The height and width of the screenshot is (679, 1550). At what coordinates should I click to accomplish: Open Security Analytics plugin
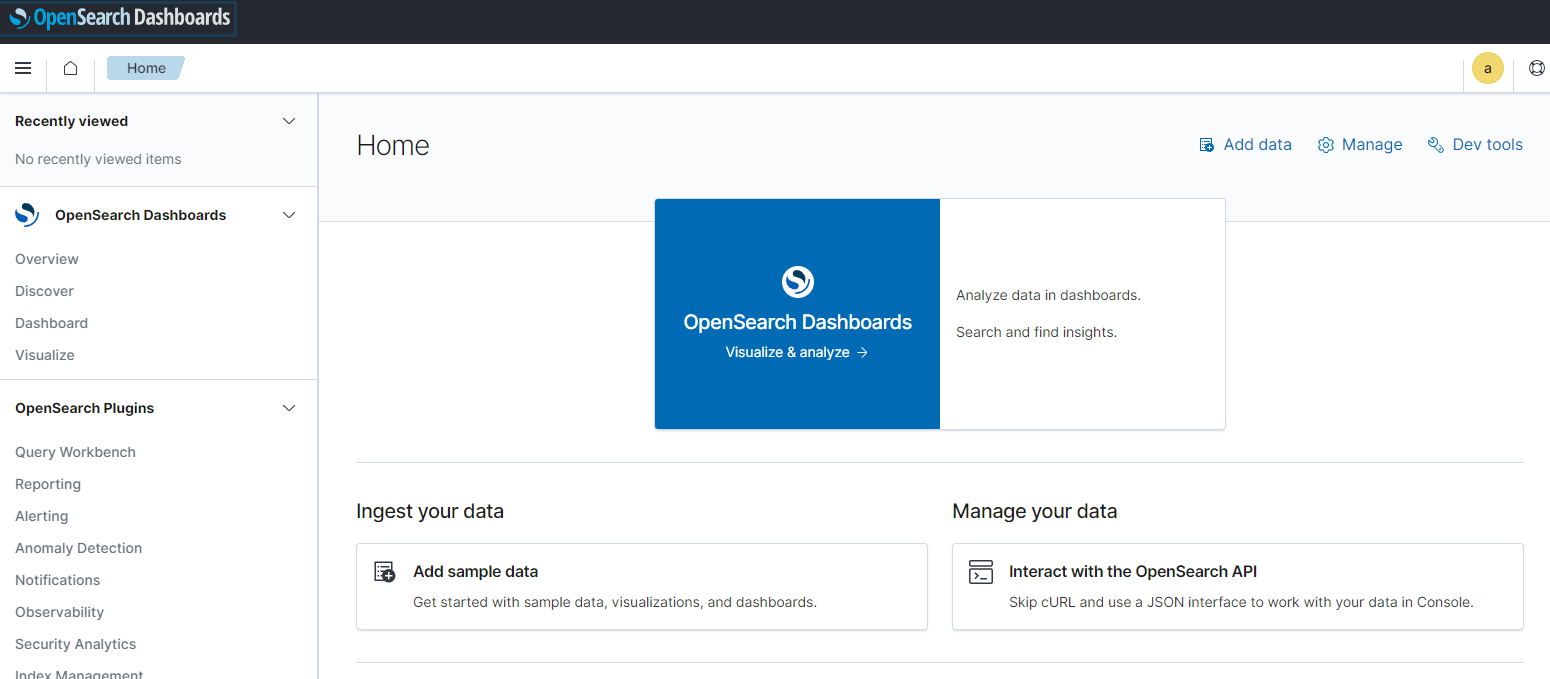(x=76, y=644)
